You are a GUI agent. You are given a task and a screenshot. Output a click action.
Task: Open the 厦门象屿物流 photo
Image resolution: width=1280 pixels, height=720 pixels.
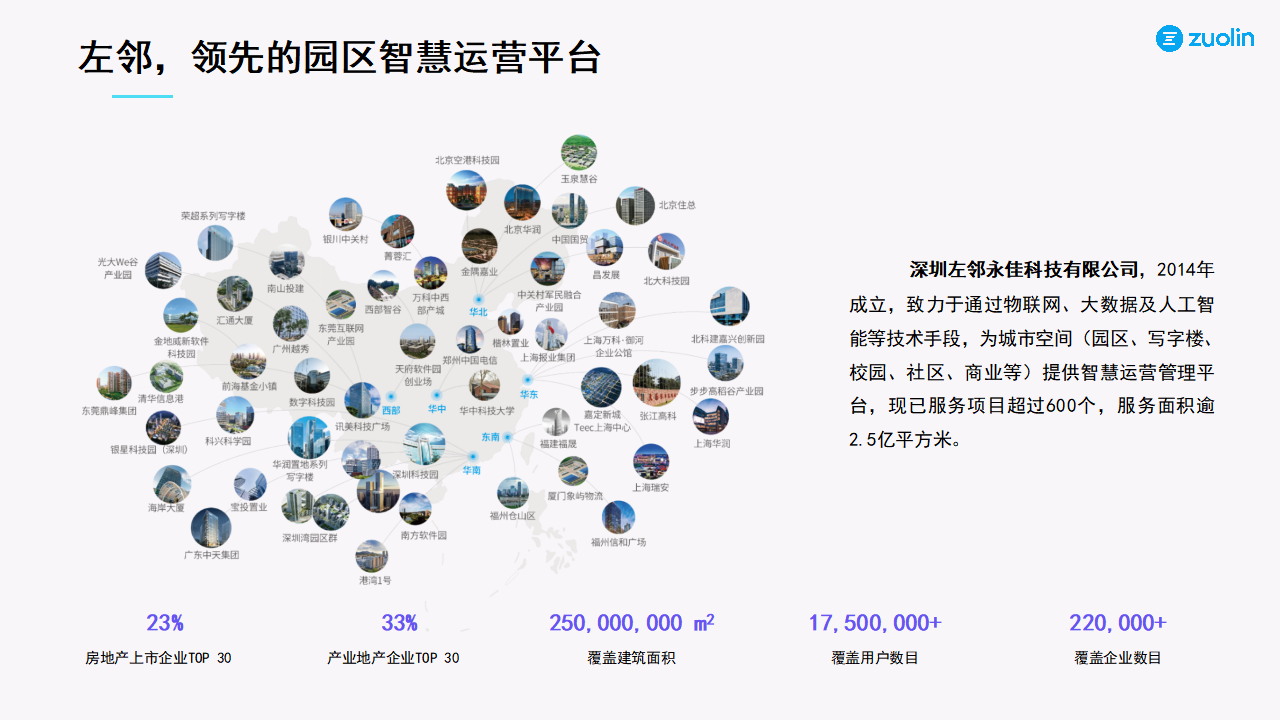pyautogui.click(x=574, y=471)
